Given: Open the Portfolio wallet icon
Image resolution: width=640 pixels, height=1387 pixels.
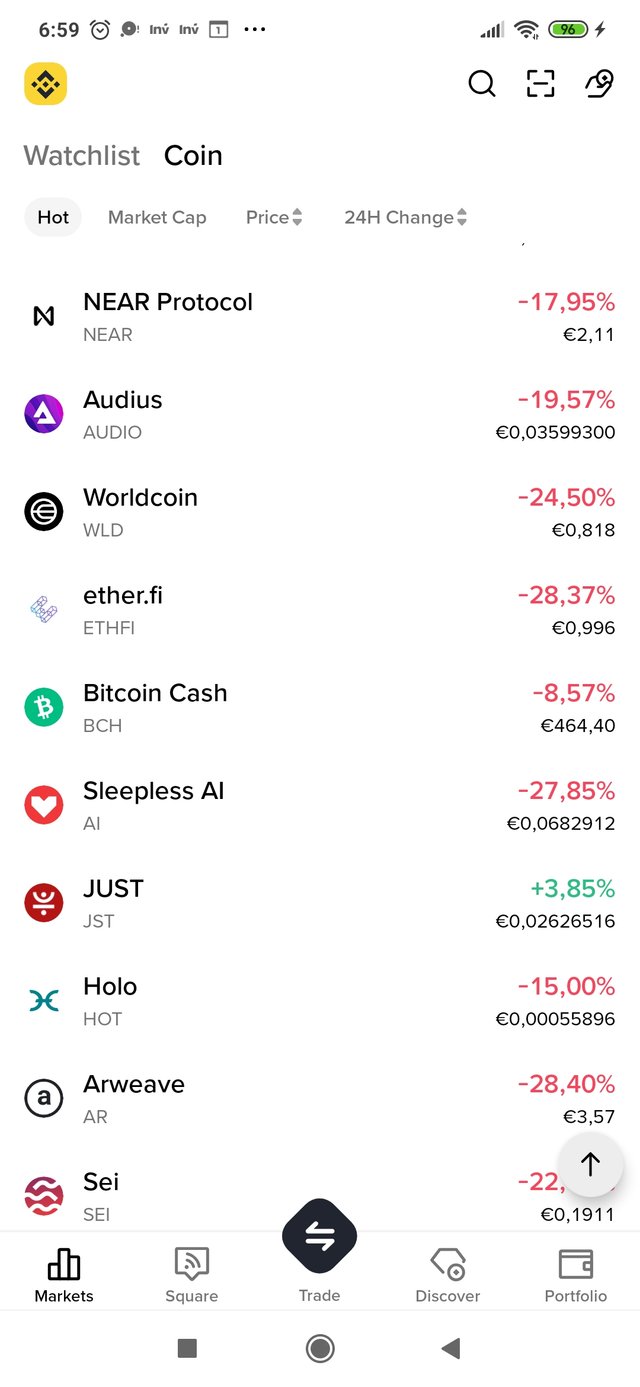Looking at the screenshot, I should 576,1266.
